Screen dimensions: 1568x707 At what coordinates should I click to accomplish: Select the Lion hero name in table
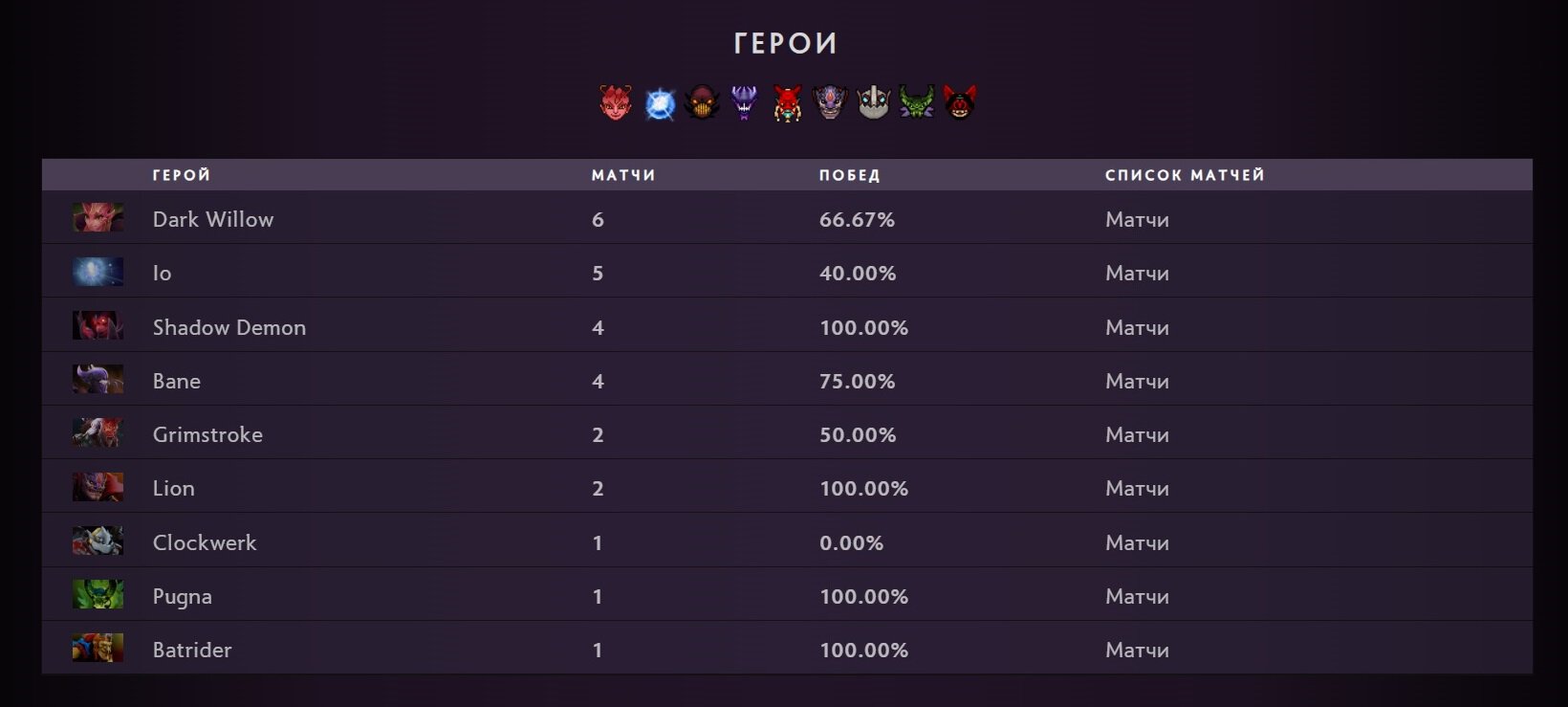[x=174, y=488]
